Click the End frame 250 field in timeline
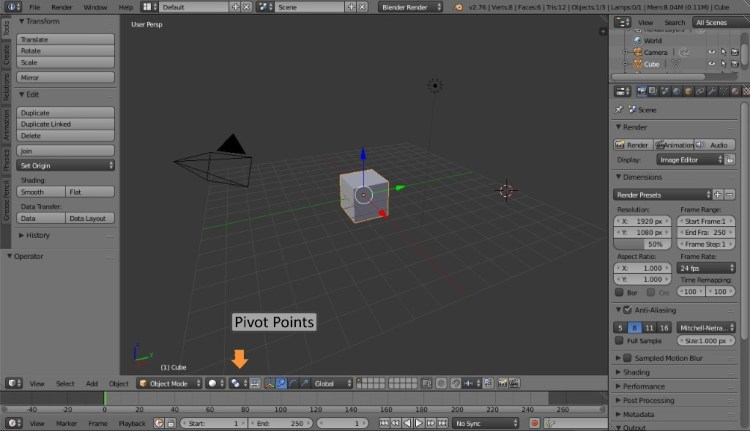This screenshot has height=431, width=750. [279, 423]
